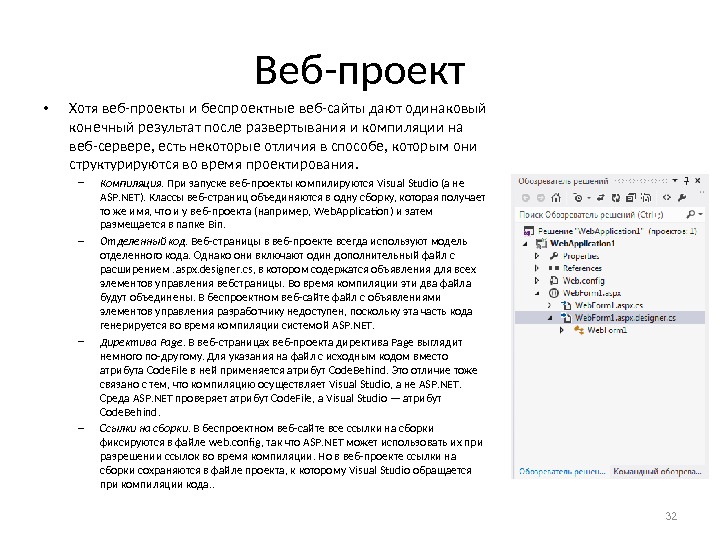Click the slide number 32
Screen dimensions: 720x540
(x=671, y=516)
